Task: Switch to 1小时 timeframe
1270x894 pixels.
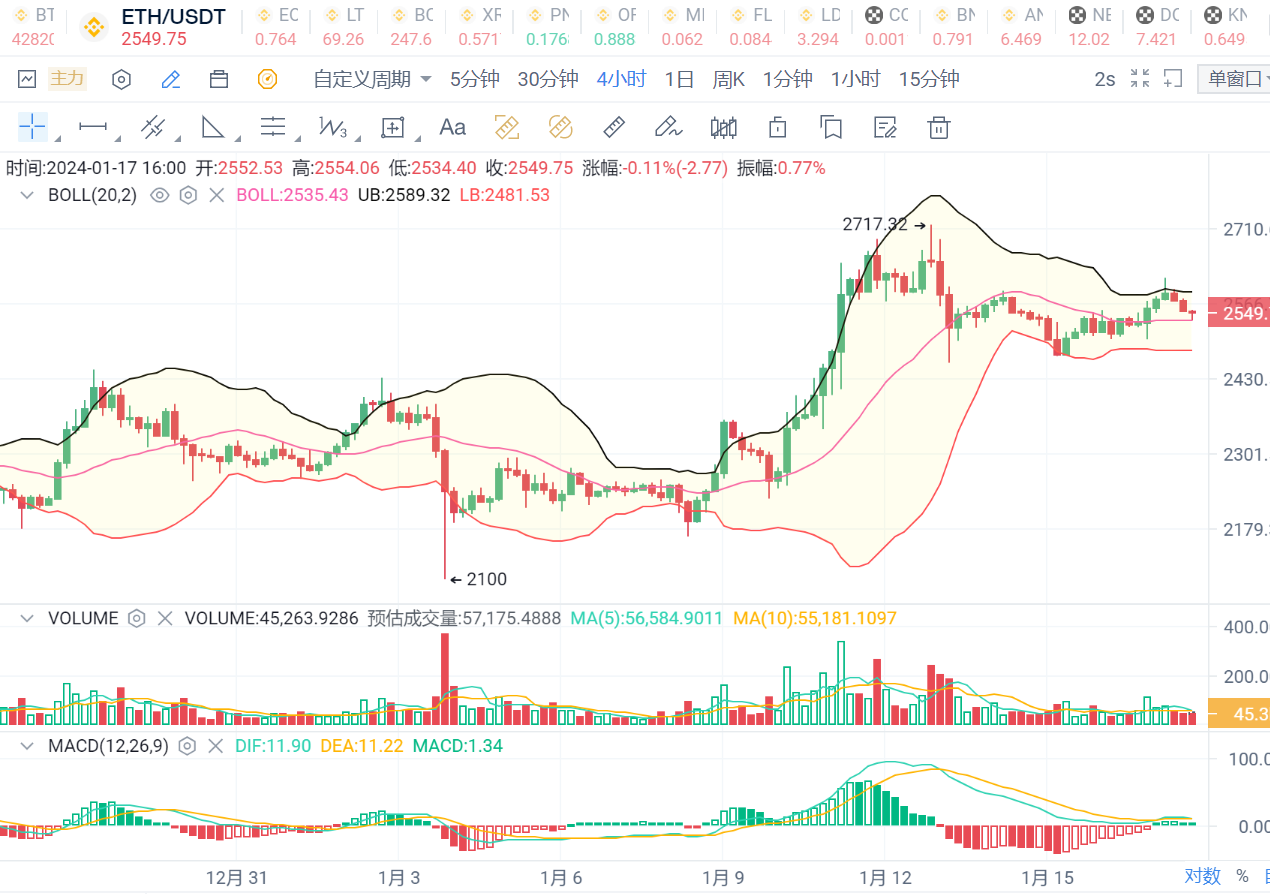Action: click(x=855, y=79)
